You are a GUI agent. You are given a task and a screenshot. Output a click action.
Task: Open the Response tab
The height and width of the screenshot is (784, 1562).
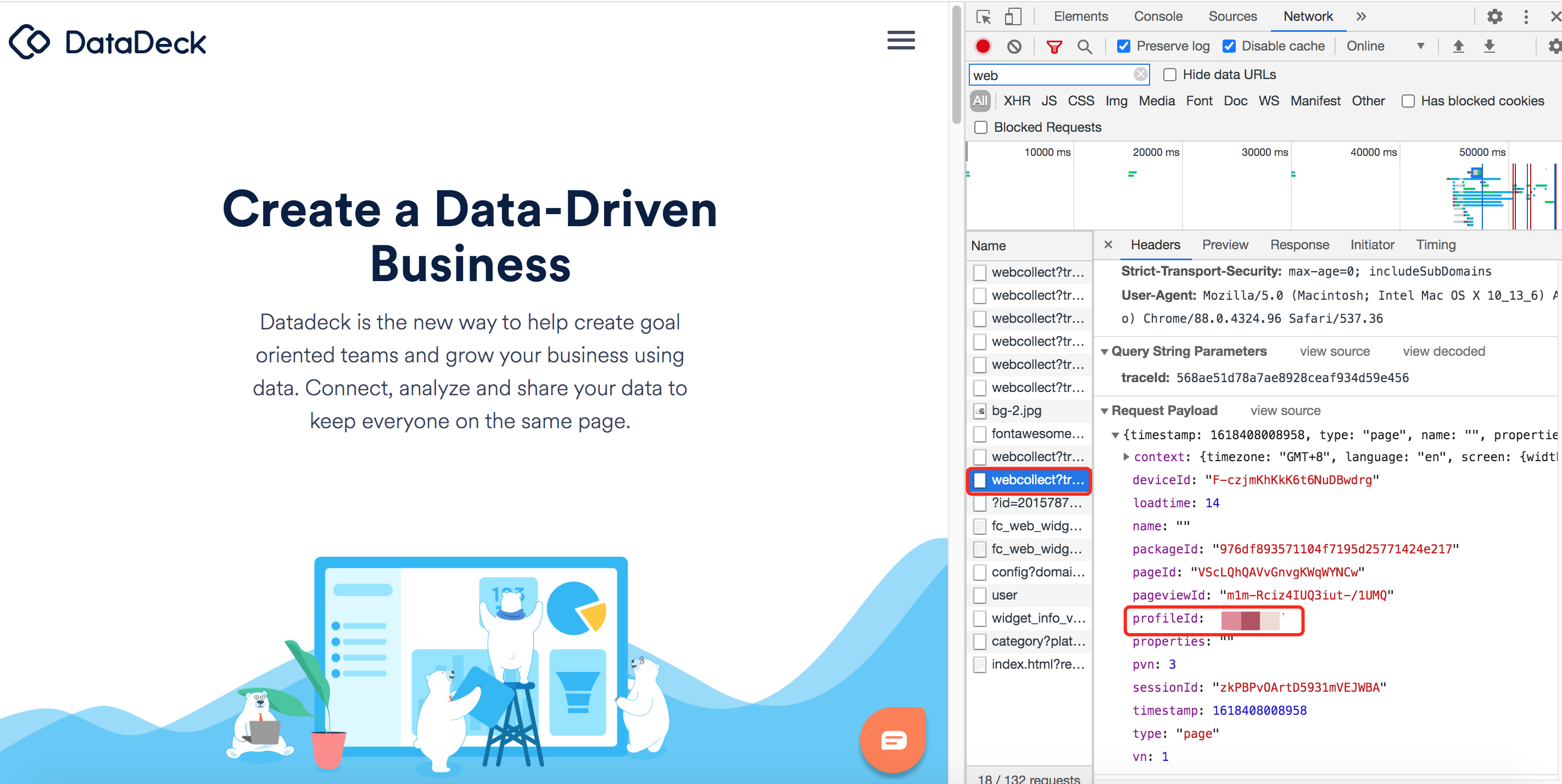point(1299,244)
